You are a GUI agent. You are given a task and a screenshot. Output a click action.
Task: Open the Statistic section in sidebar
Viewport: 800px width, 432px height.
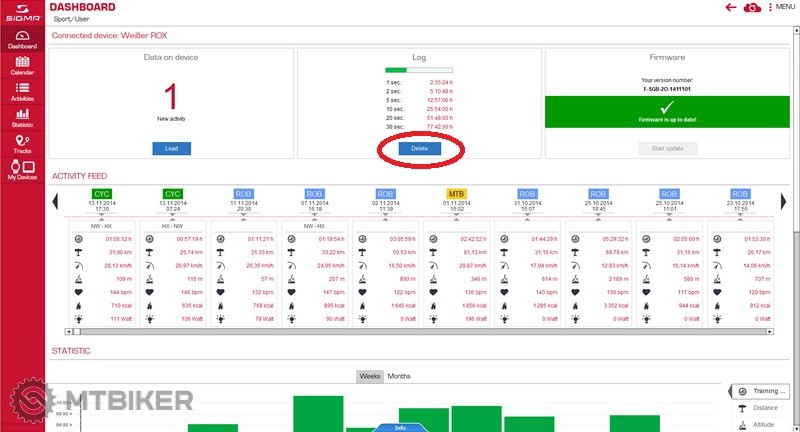[22, 118]
